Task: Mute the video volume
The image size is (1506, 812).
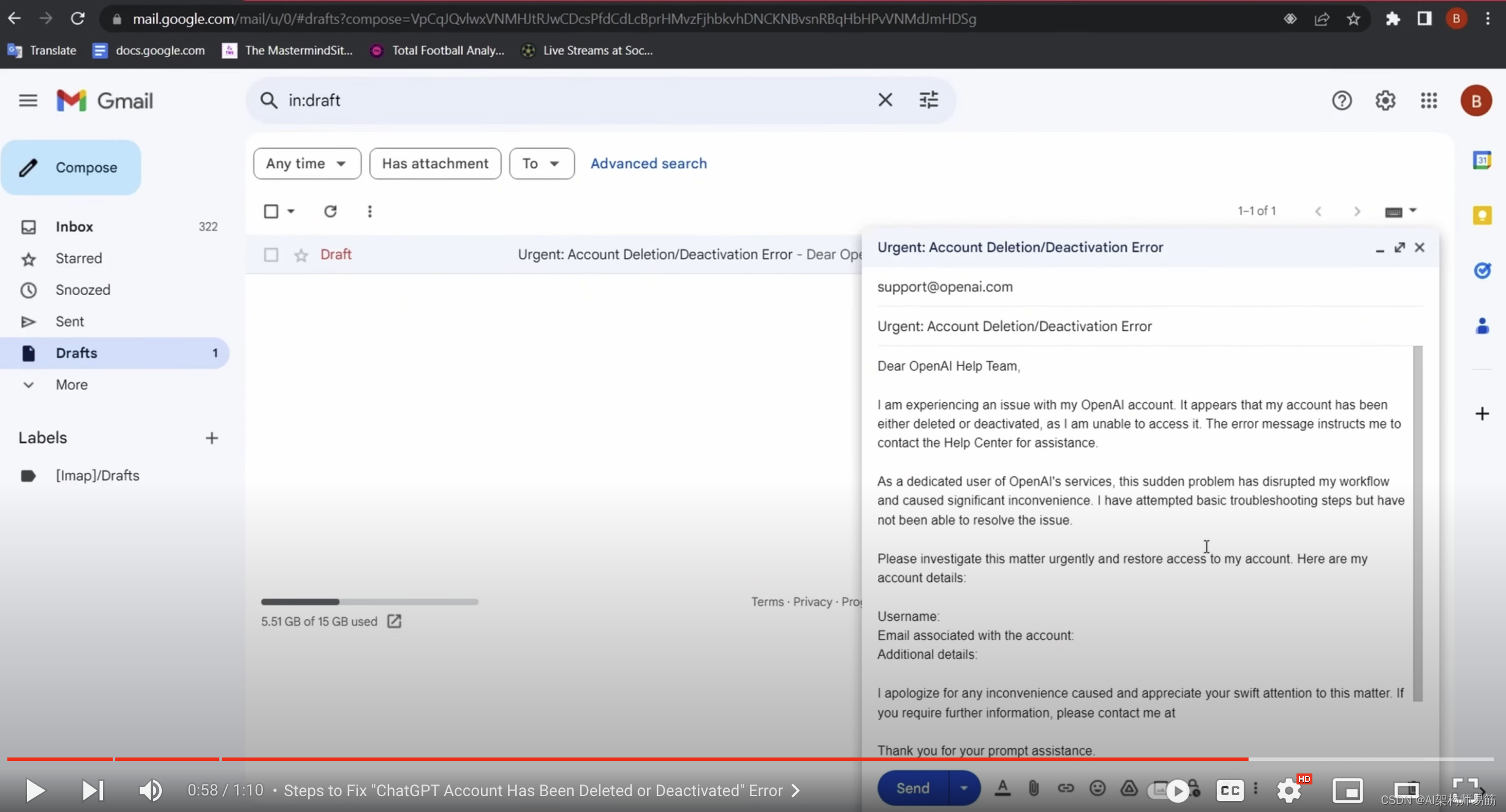Action: (150, 791)
